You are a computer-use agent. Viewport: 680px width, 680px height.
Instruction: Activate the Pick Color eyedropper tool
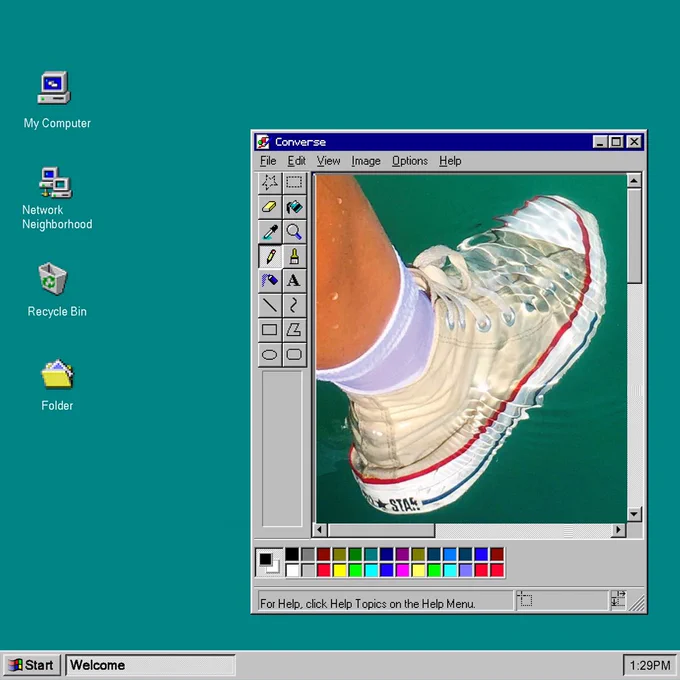(270, 232)
